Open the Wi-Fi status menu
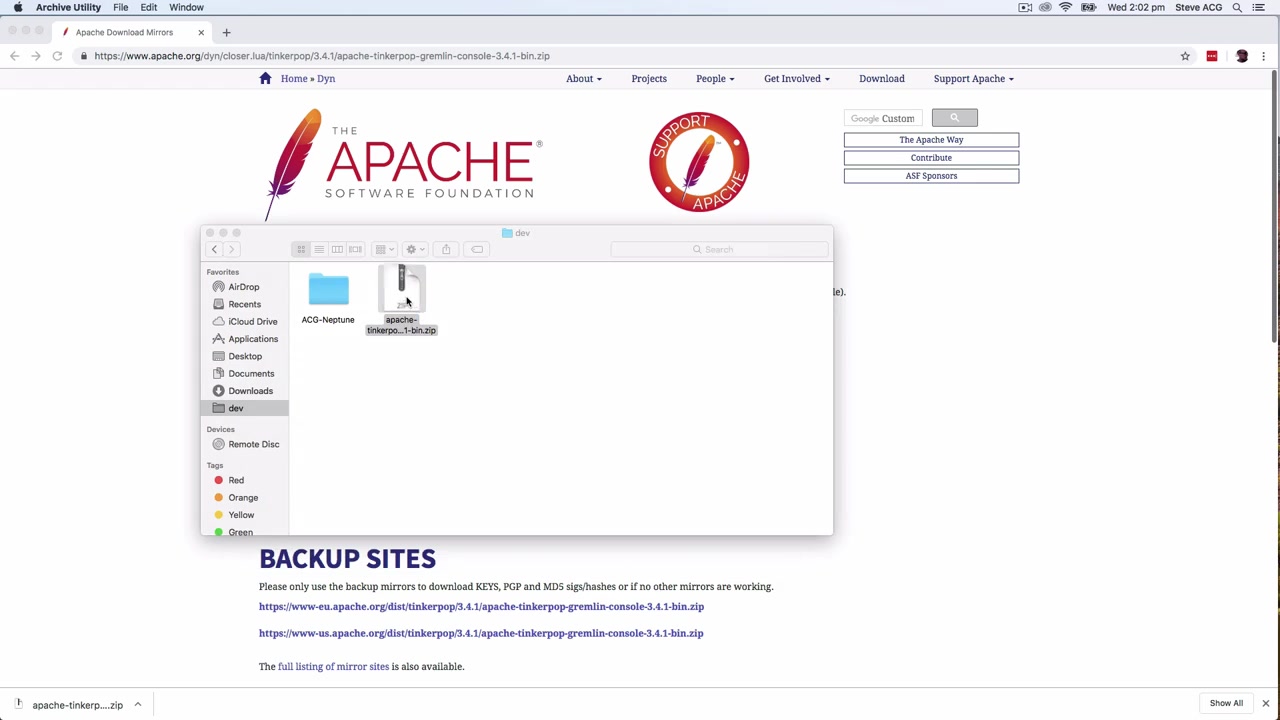The height and width of the screenshot is (720, 1280). [x=1066, y=7]
